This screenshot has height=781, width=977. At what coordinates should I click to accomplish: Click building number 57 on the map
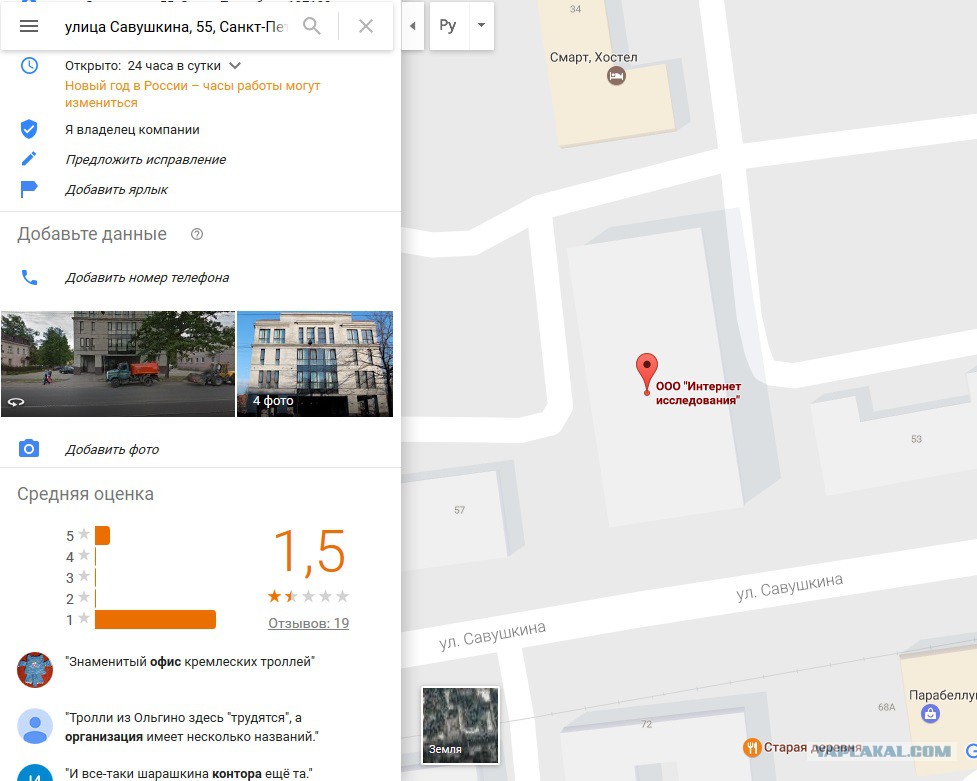click(459, 510)
